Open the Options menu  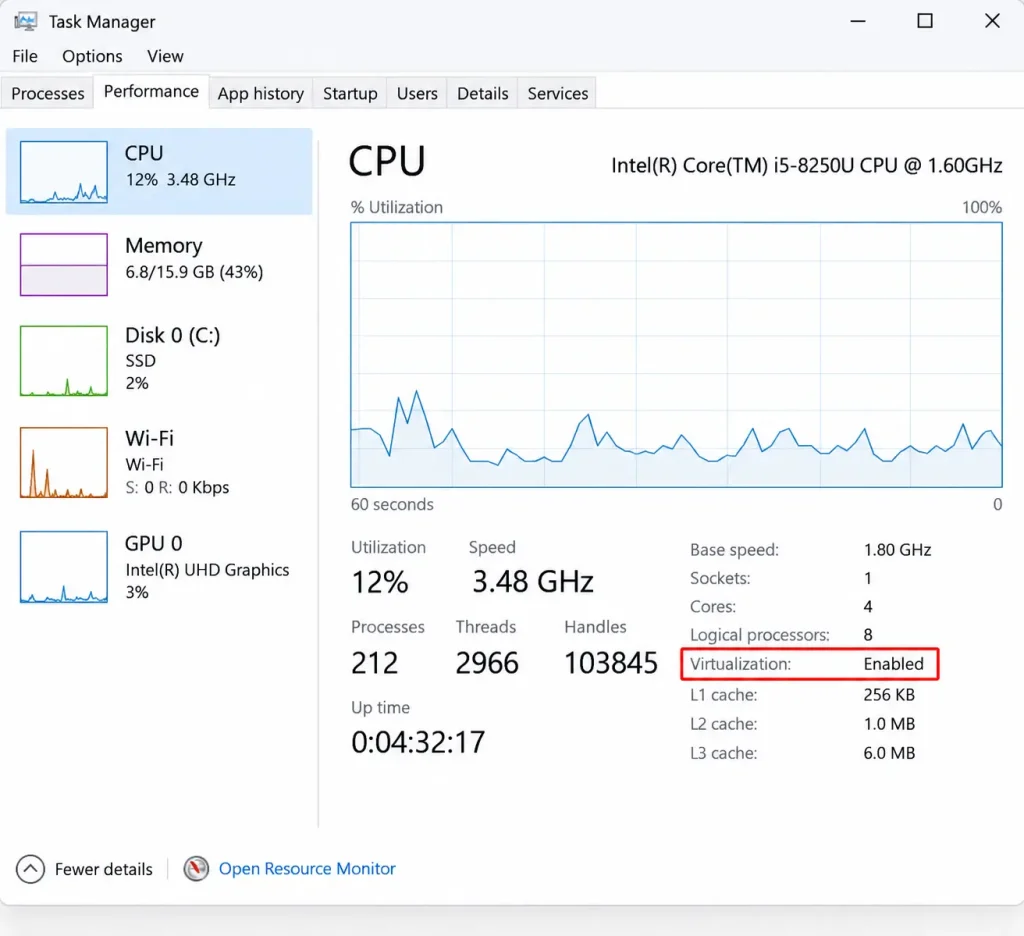click(x=92, y=56)
